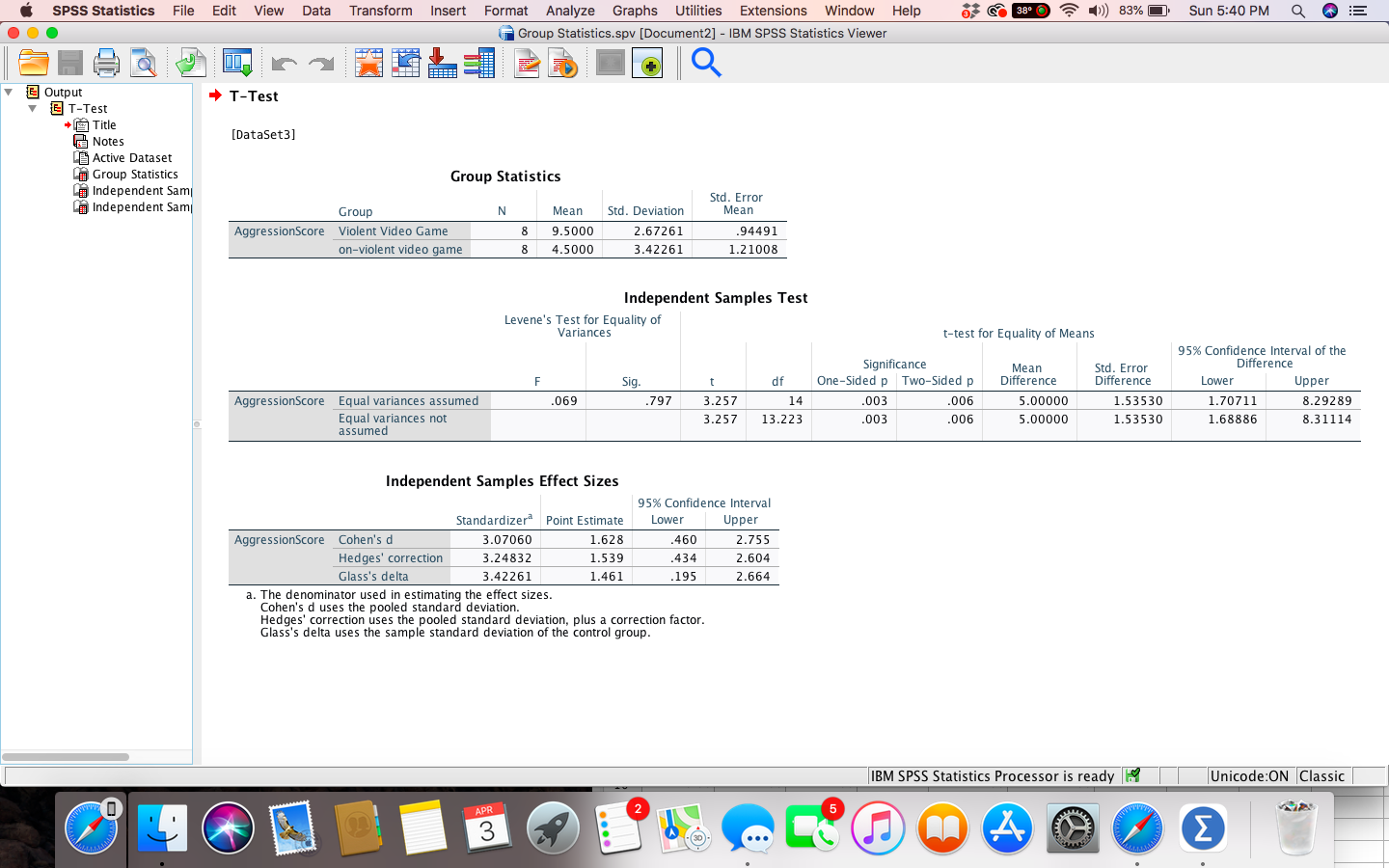Image resolution: width=1389 pixels, height=868 pixels.
Task: Open the Transform menu
Action: point(381,11)
